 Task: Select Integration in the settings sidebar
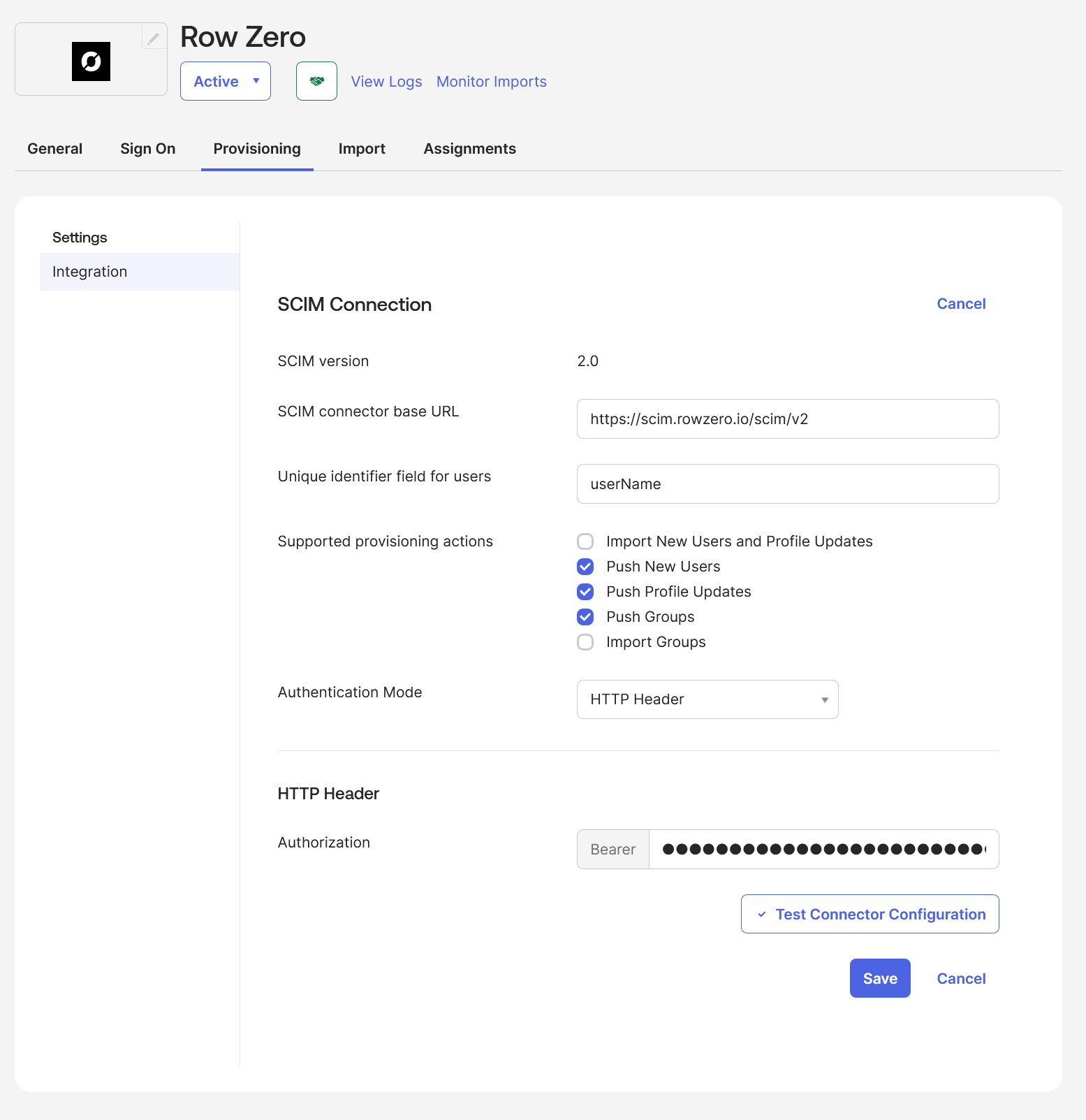coord(89,272)
